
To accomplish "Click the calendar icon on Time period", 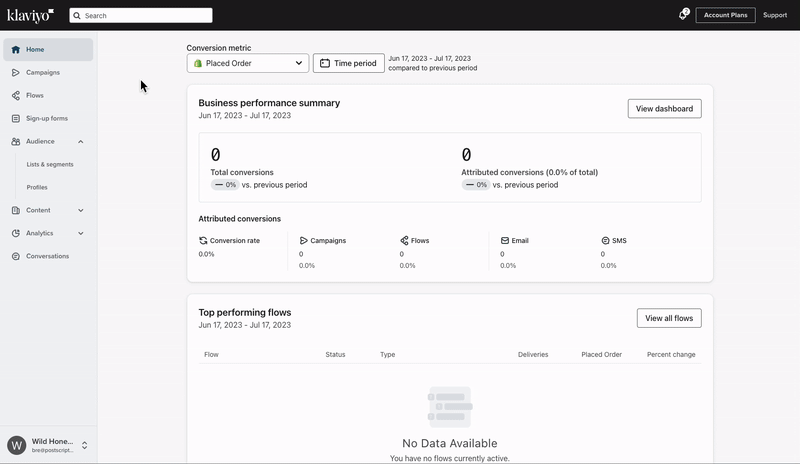I will tap(324, 63).
